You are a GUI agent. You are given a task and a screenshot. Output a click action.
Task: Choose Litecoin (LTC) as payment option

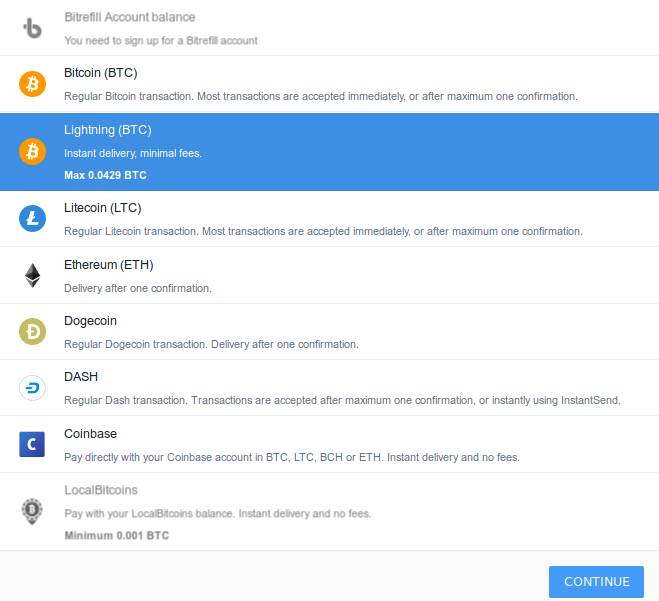coord(330,219)
